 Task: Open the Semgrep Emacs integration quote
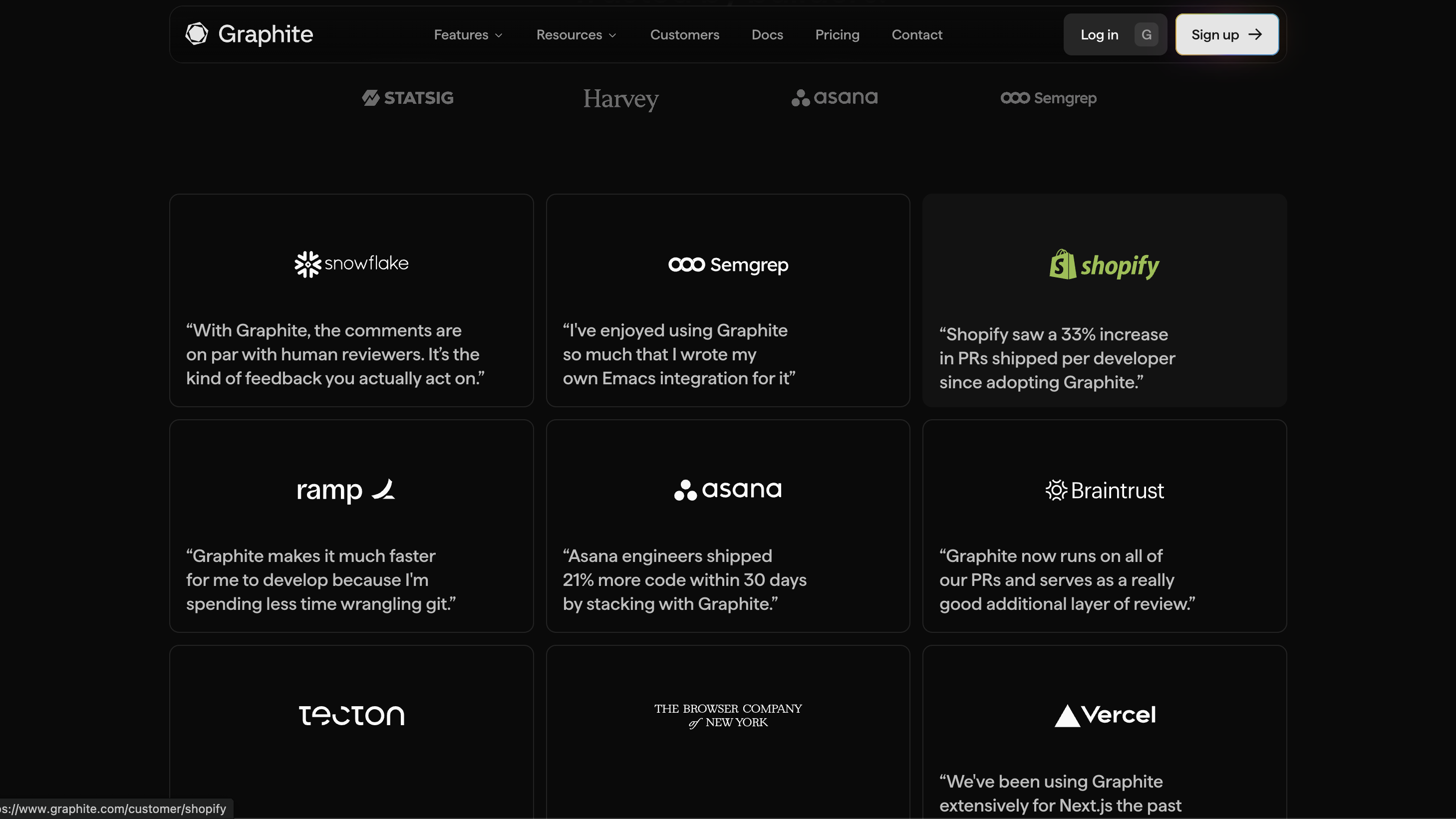click(679, 354)
